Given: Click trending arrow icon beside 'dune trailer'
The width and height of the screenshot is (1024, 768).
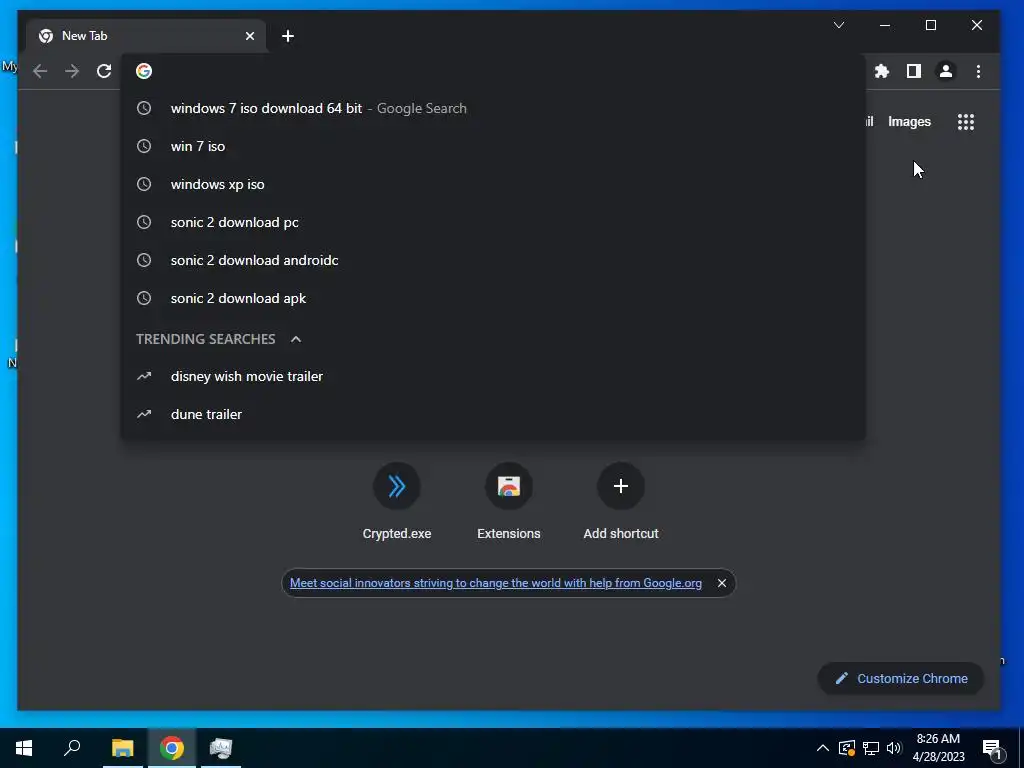Looking at the screenshot, I should [x=144, y=414].
